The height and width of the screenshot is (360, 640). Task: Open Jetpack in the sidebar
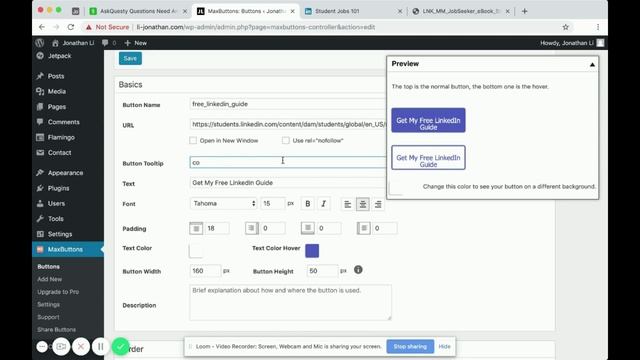point(59,56)
